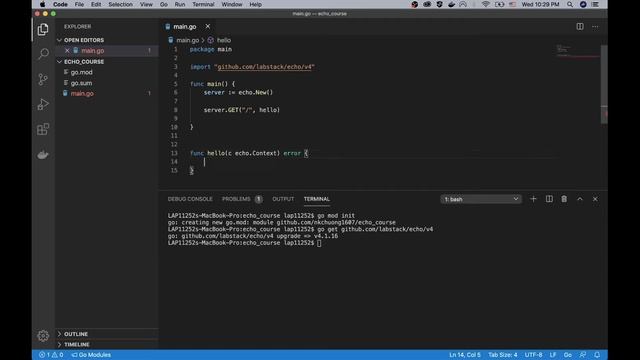
Task: Open feedback icon in status bar
Action: coord(583,355)
